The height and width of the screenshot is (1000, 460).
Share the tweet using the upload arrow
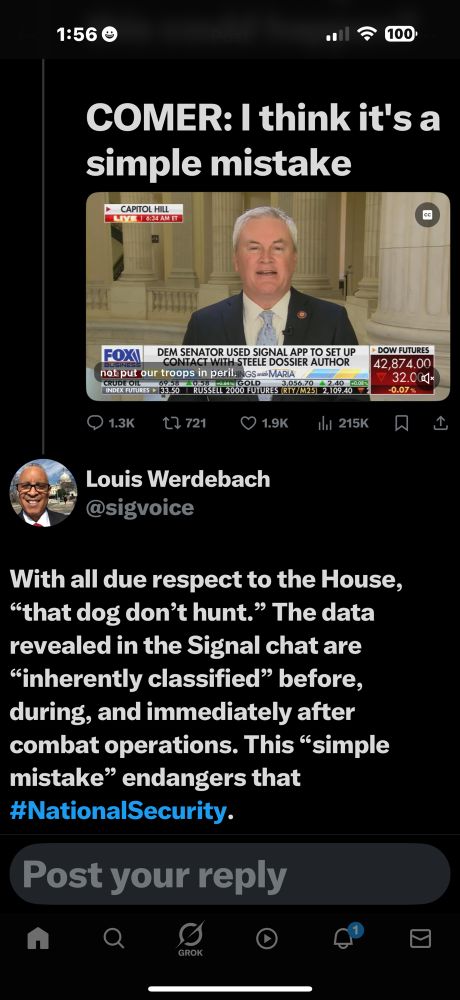pos(440,423)
